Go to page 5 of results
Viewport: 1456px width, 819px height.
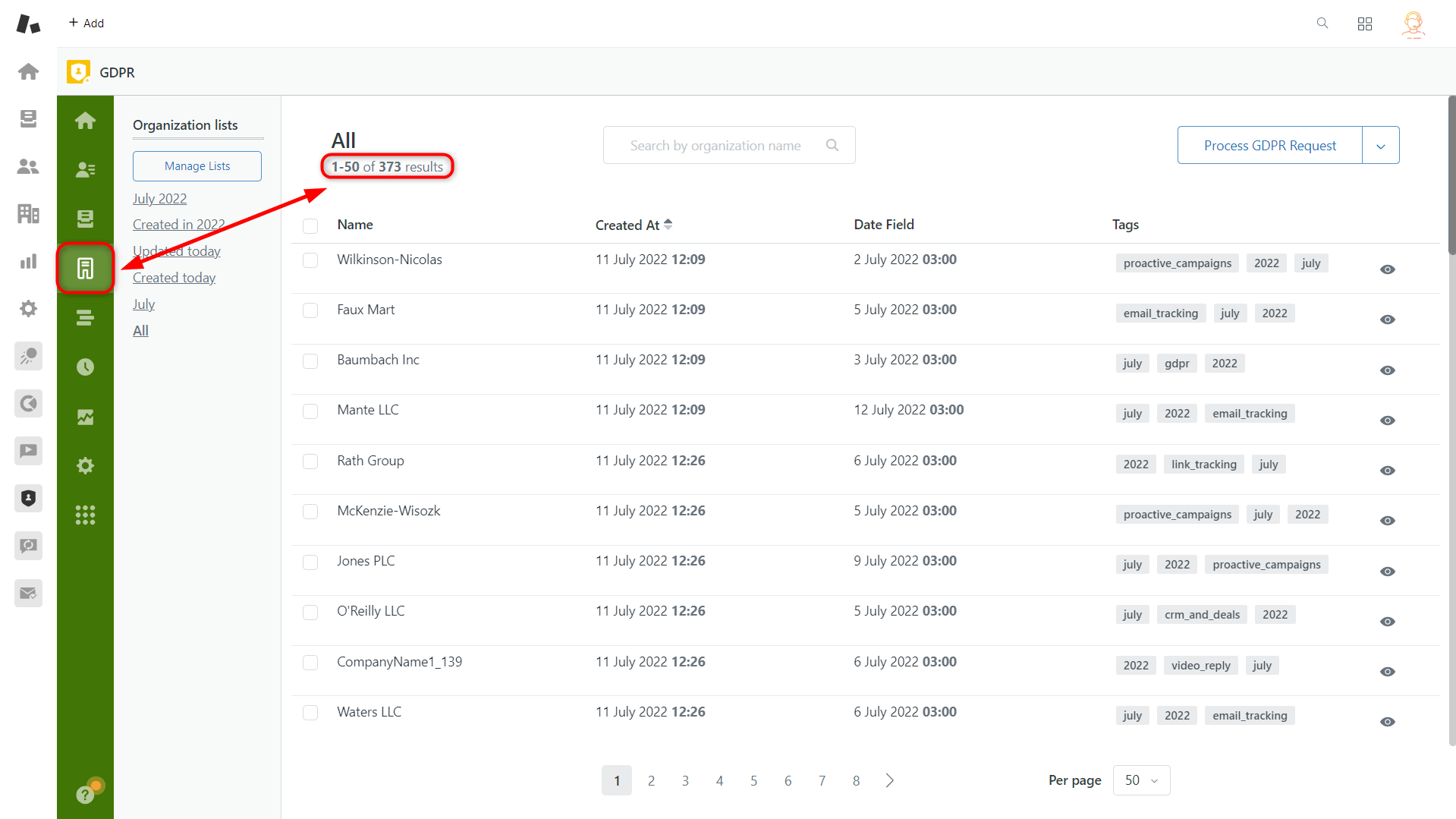pos(753,780)
